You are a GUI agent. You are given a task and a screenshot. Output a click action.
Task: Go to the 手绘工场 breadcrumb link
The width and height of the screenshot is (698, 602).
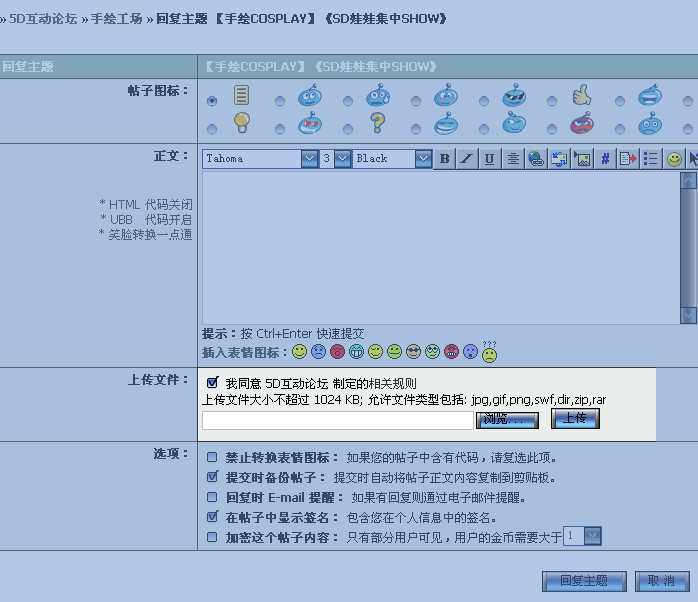116,18
